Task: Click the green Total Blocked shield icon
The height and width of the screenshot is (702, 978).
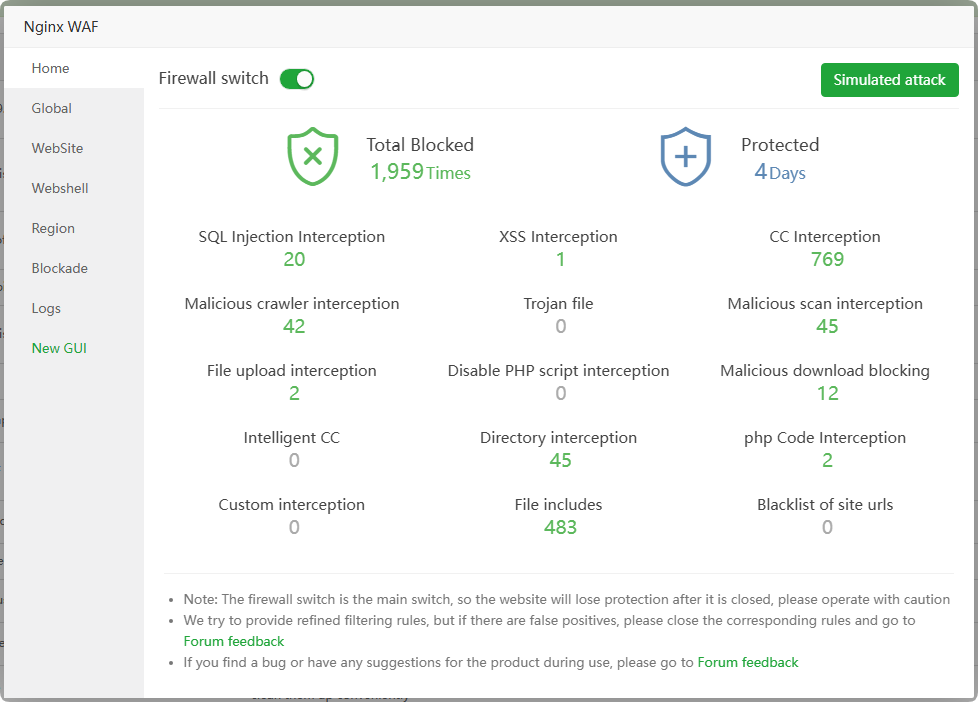Action: (312, 157)
